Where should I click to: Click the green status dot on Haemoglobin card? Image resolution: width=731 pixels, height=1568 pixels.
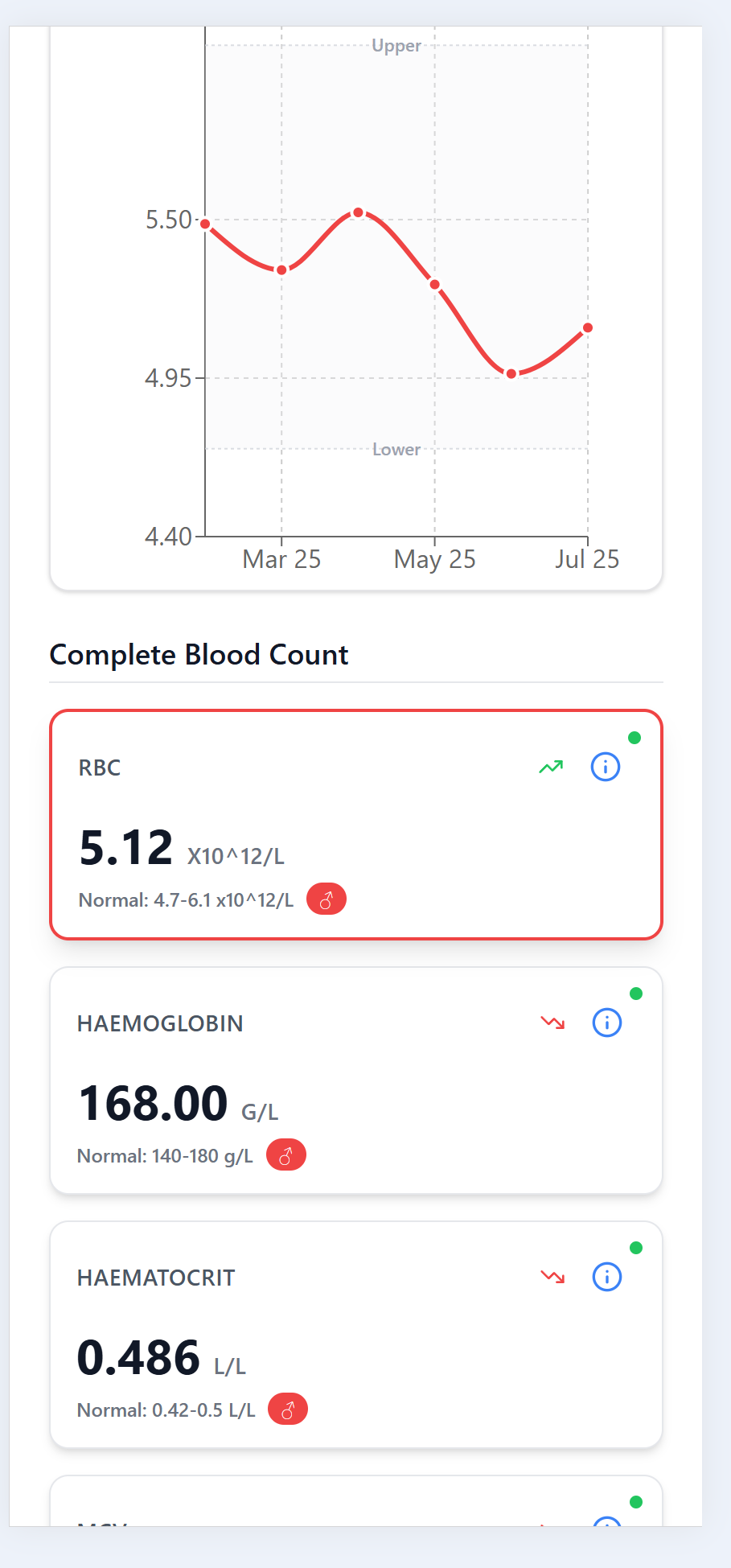(636, 994)
